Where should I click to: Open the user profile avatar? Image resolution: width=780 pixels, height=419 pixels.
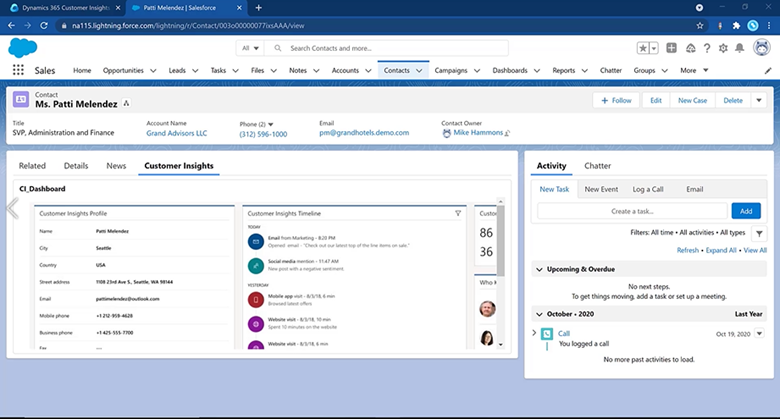762,48
